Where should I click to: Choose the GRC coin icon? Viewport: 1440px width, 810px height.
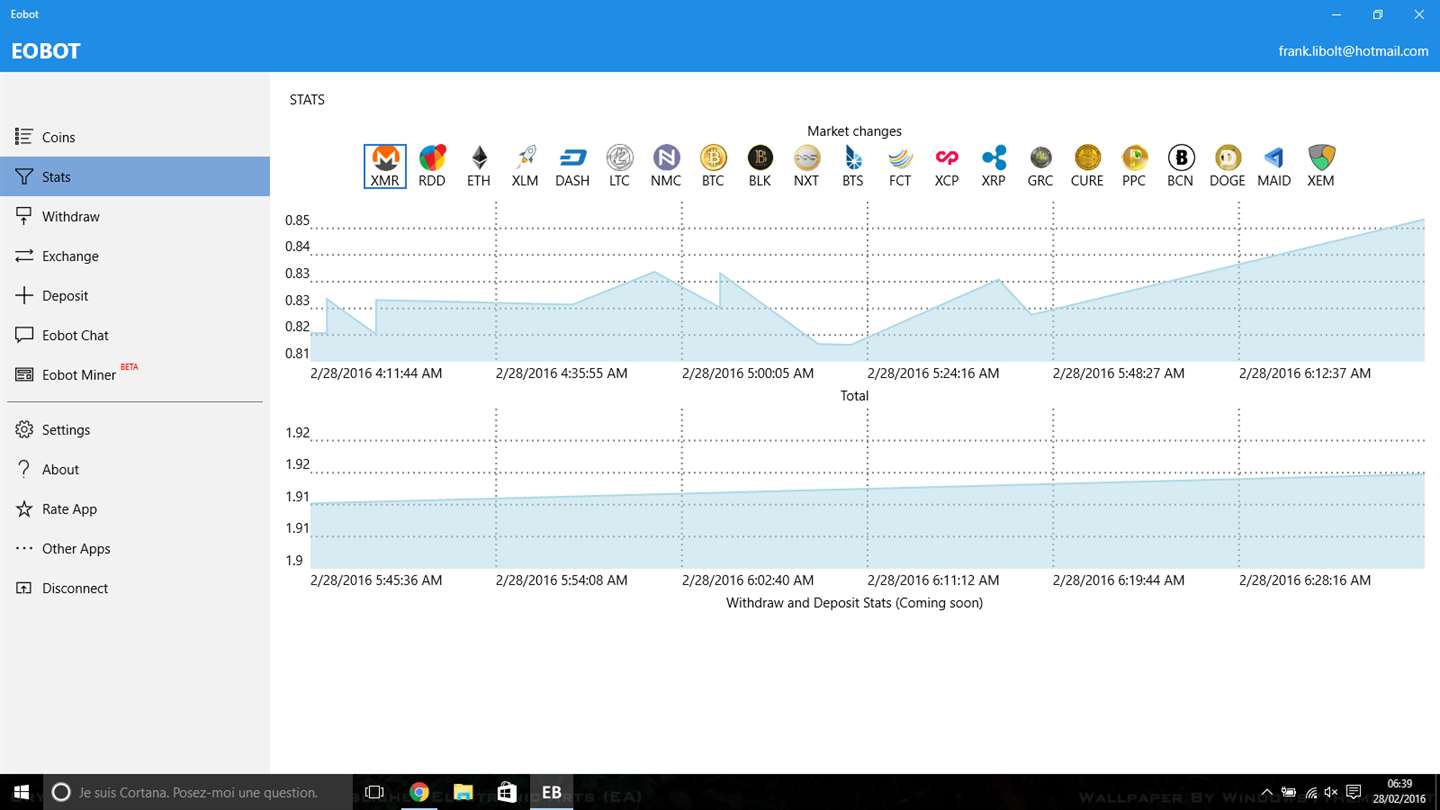coord(1040,166)
